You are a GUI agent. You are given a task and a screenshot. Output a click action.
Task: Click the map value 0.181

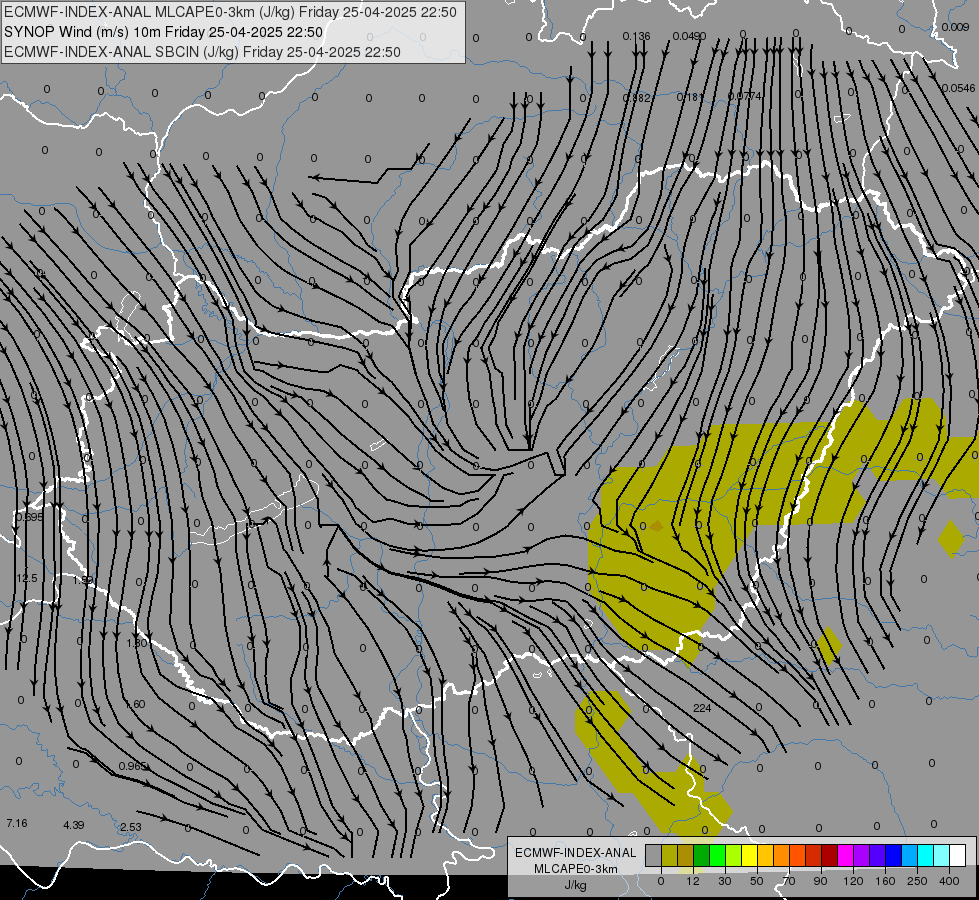point(691,97)
